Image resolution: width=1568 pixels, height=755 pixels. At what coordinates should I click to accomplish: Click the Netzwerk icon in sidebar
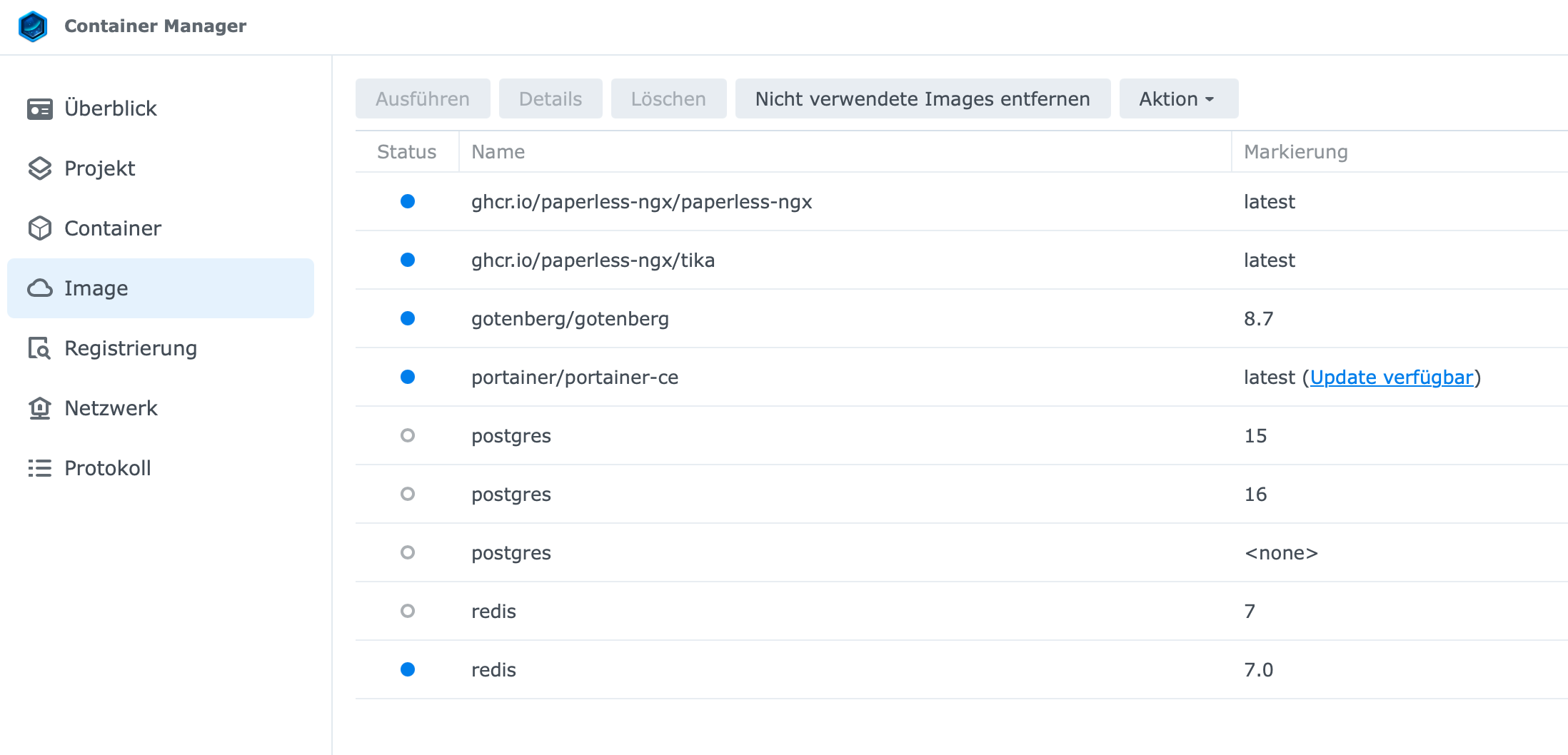point(40,408)
